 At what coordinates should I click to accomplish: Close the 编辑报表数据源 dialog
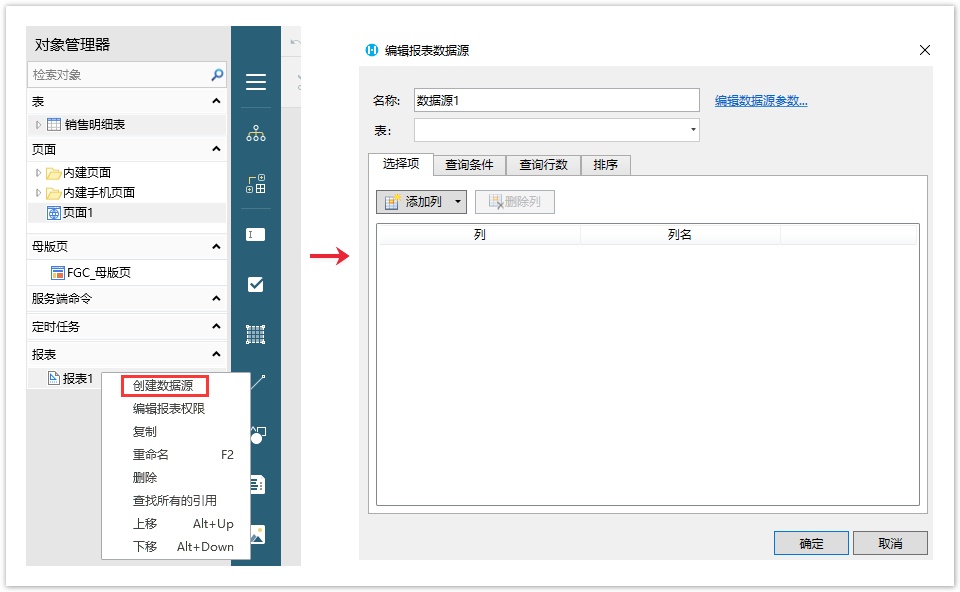[924, 50]
